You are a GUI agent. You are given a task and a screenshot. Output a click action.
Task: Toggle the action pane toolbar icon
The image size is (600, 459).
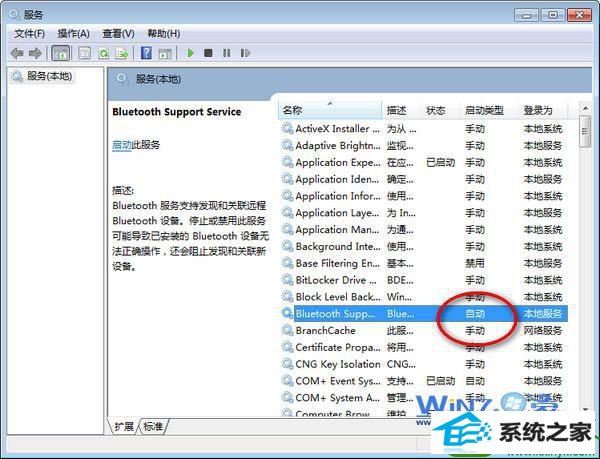(x=165, y=53)
